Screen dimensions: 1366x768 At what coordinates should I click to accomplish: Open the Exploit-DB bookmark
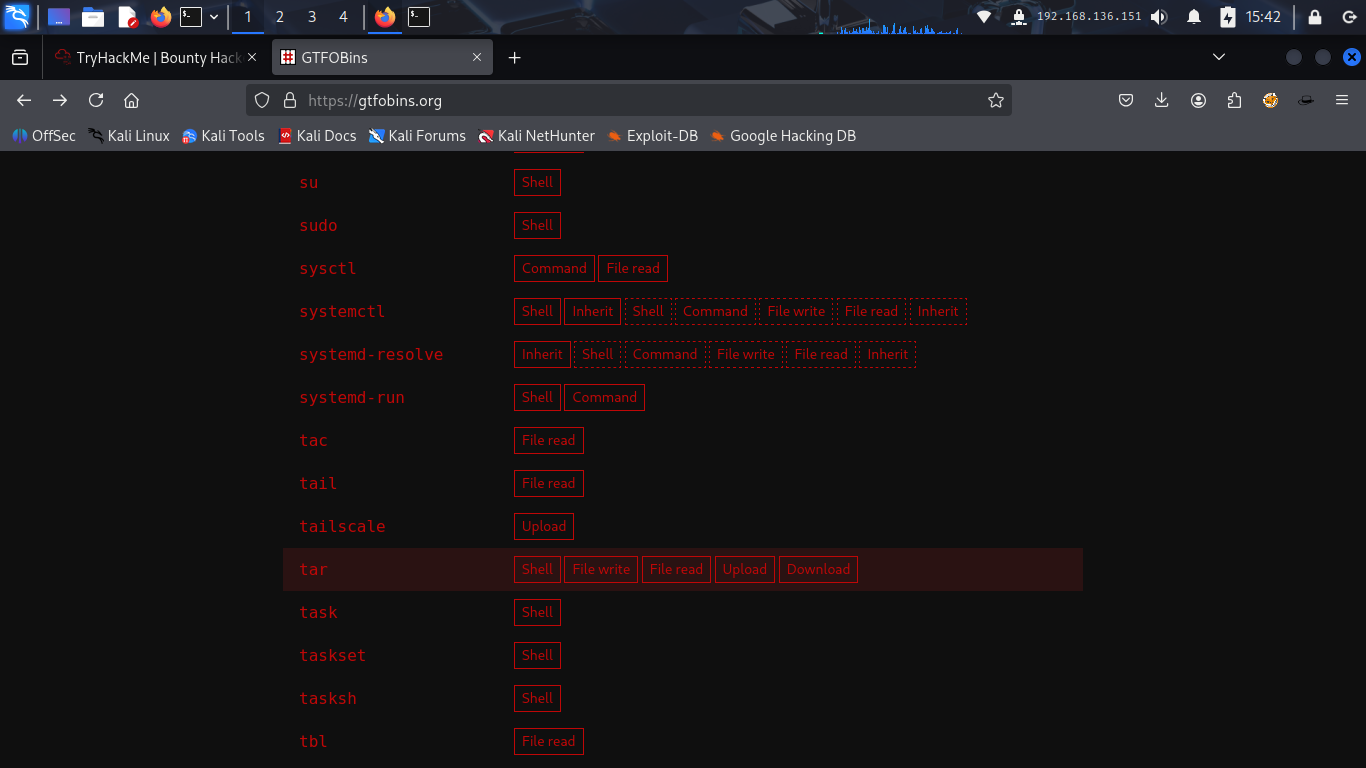pyautogui.click(x=652, y=136)
